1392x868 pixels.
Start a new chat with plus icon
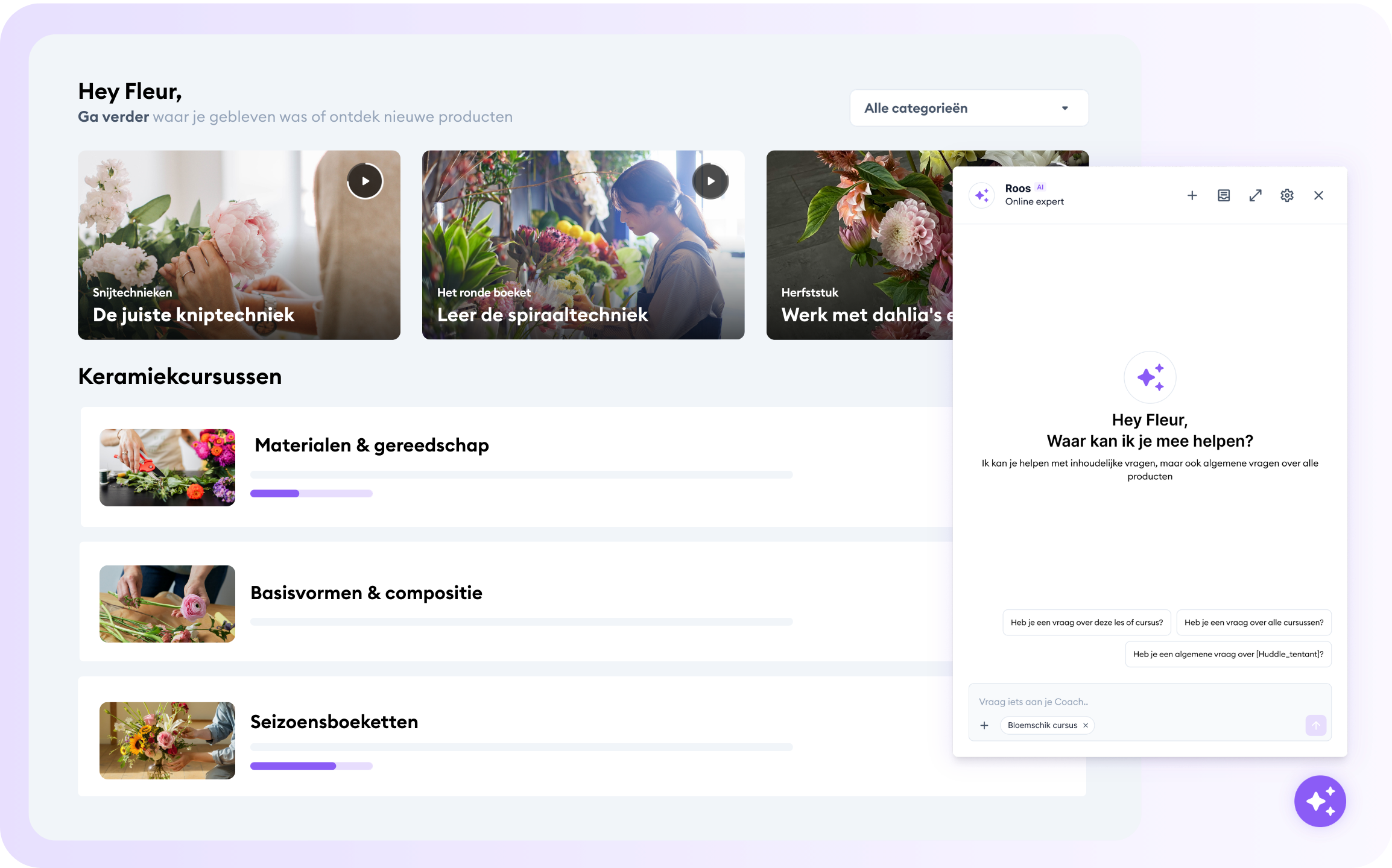1192,195
